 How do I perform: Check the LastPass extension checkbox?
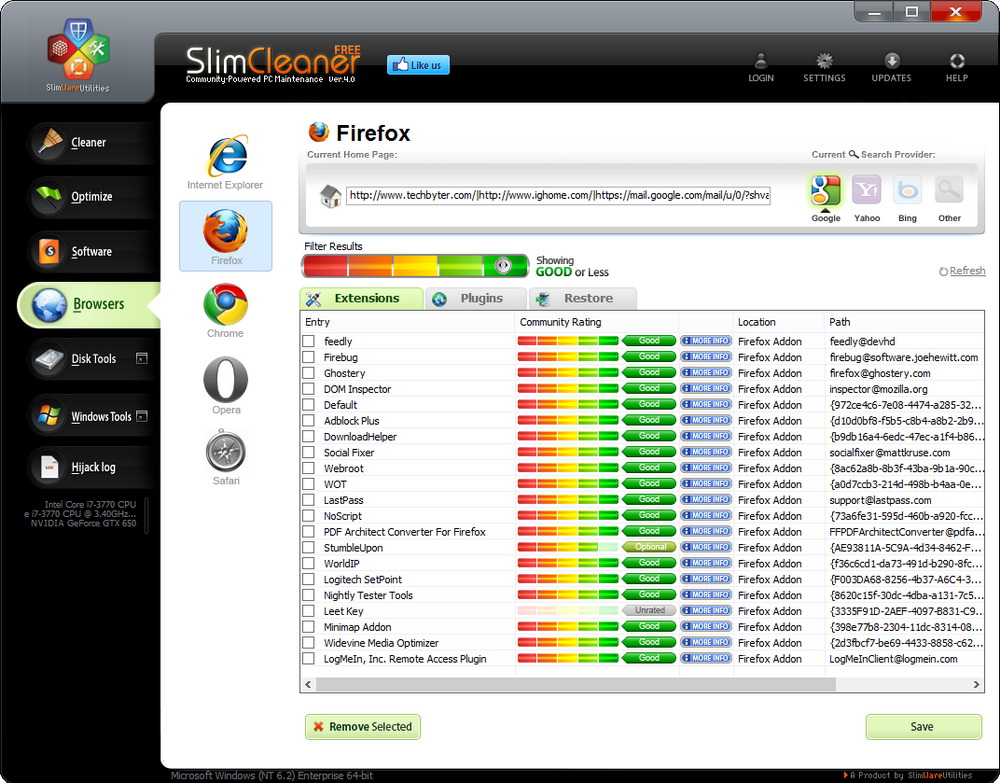(x=309, y=500)
